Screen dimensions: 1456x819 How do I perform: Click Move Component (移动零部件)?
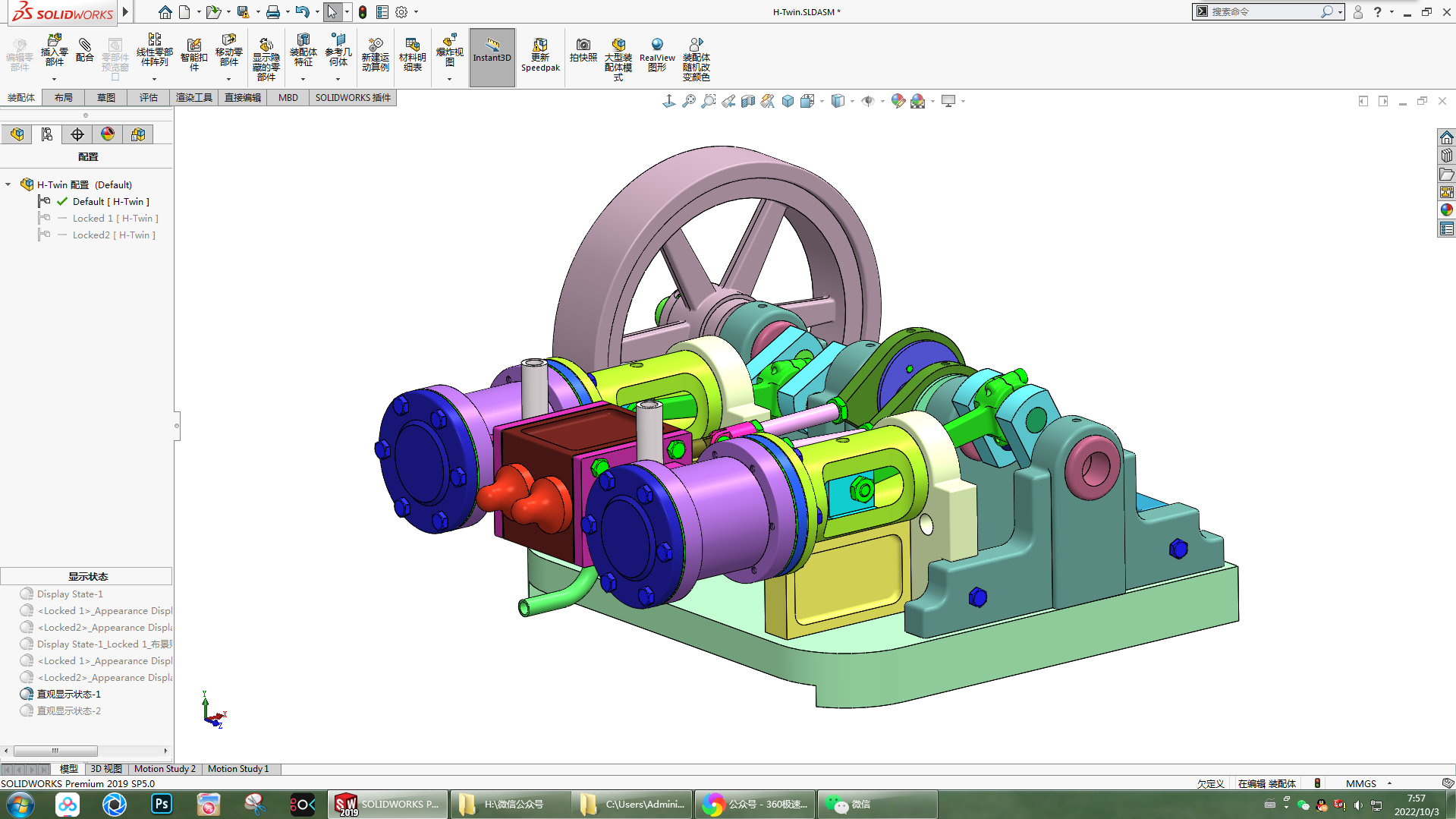tap(228, 50)
